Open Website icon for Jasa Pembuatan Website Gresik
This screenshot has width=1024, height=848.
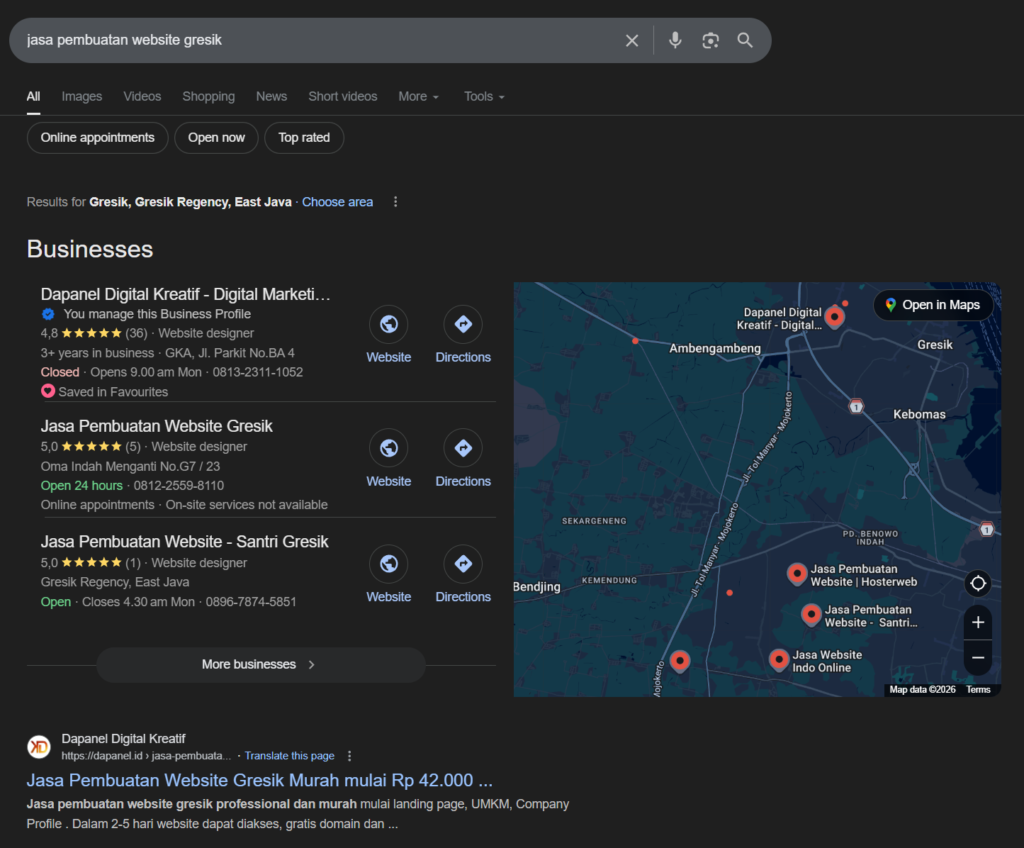coord(389,448)
